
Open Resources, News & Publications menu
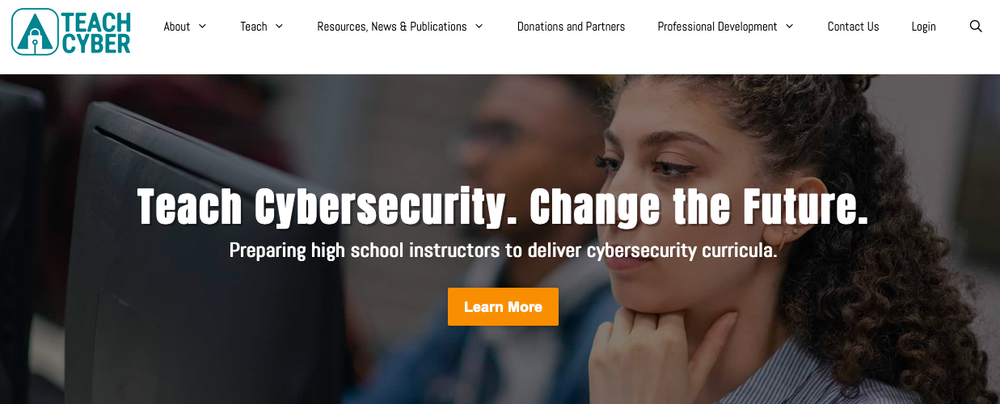pos(392,27)
